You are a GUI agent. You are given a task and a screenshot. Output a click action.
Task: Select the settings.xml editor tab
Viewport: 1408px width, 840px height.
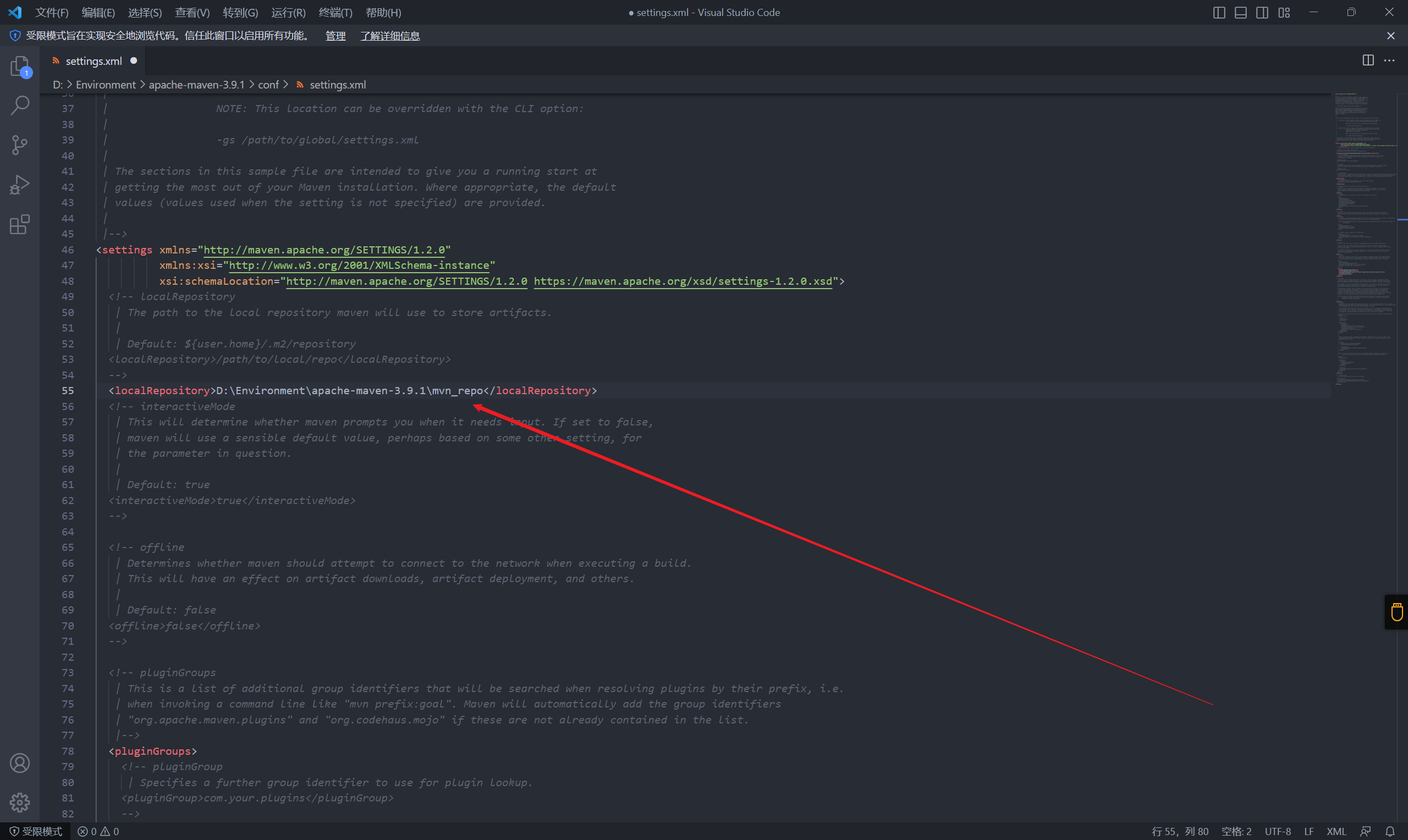(x=94, y=60)
